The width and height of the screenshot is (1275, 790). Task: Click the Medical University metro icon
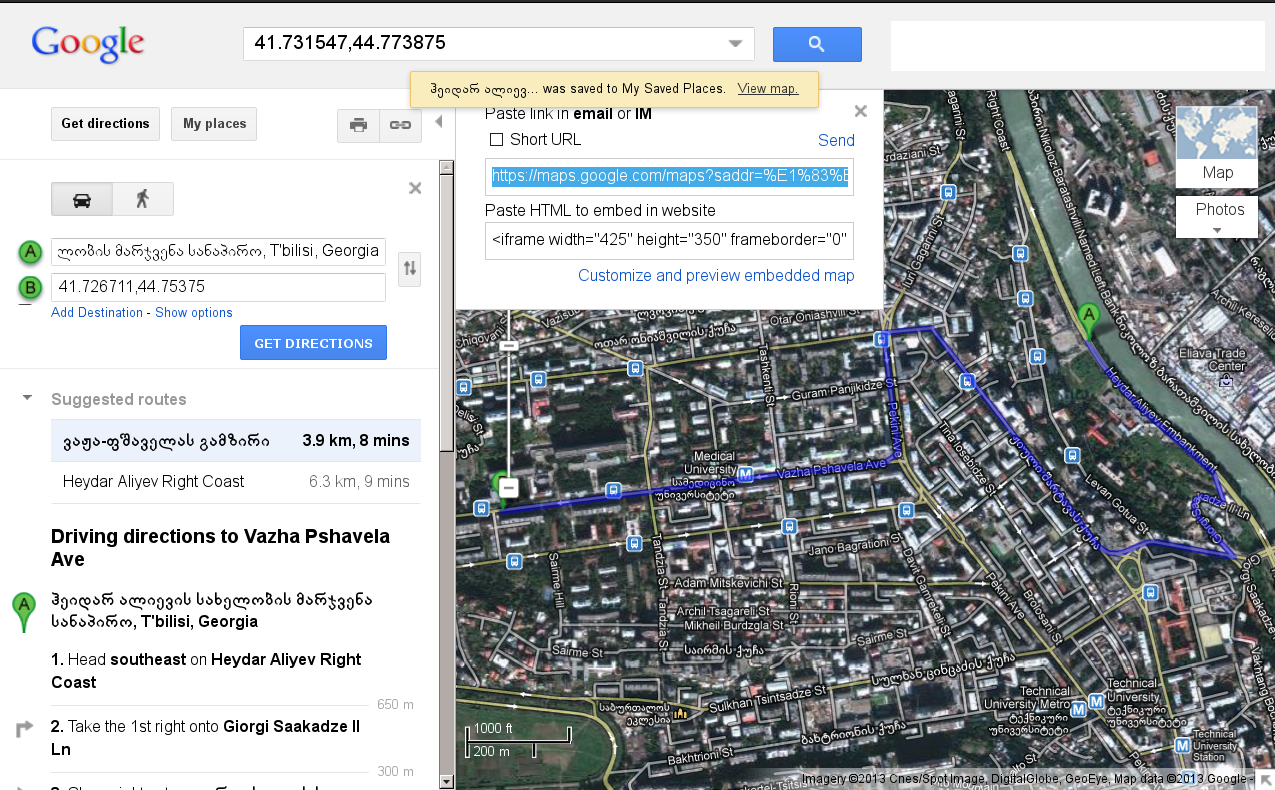click(x=746, y=473)
